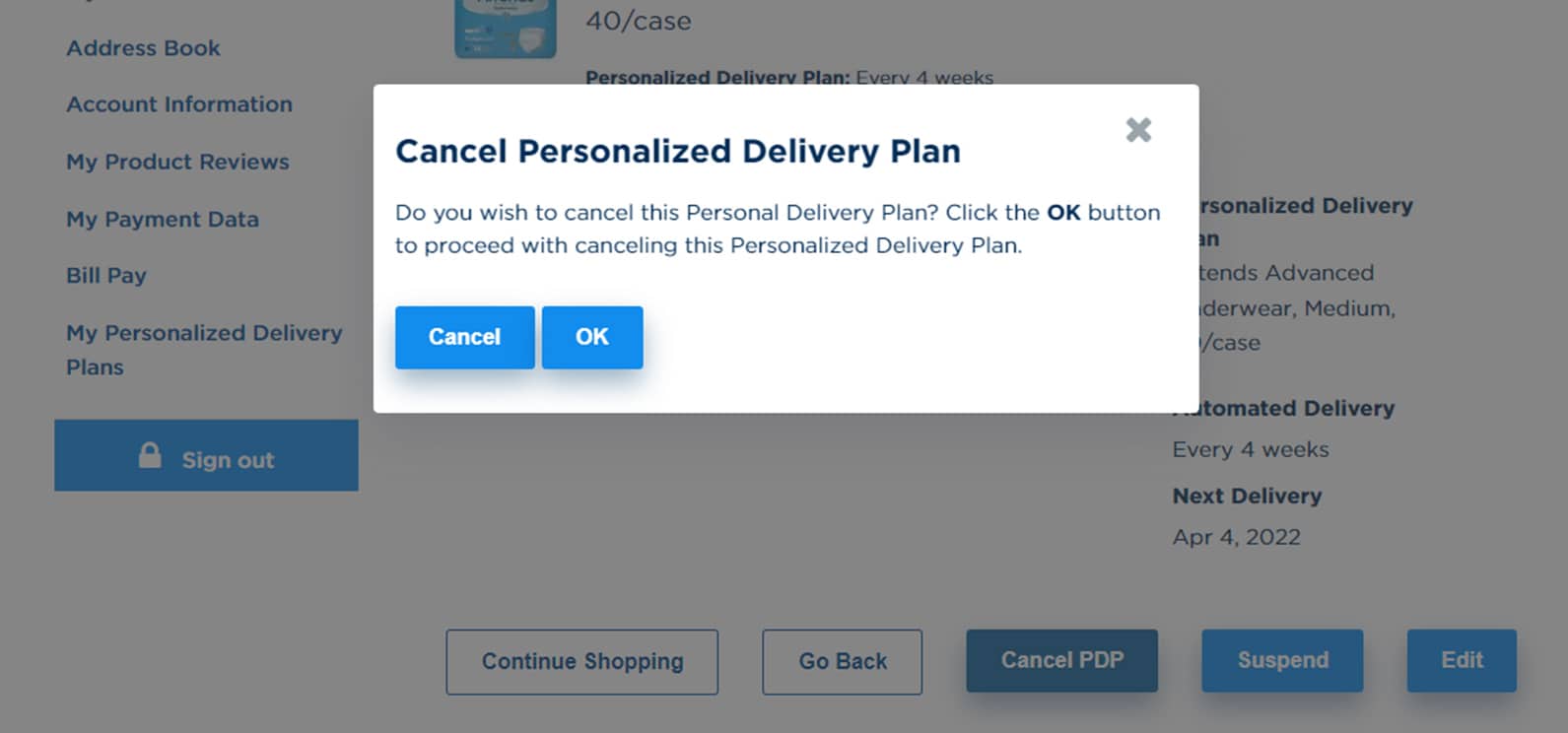
Task: Edit the delivery plan
Action: pos(1462,660)
